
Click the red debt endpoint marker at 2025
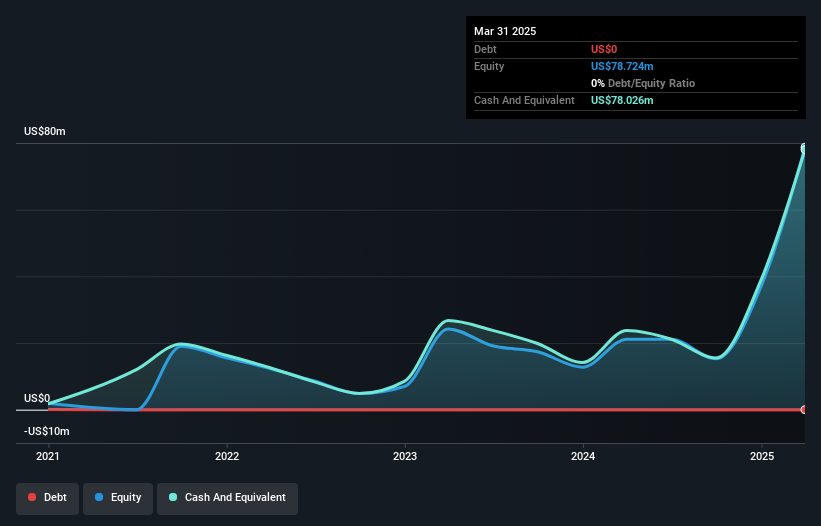pos(804,410)
